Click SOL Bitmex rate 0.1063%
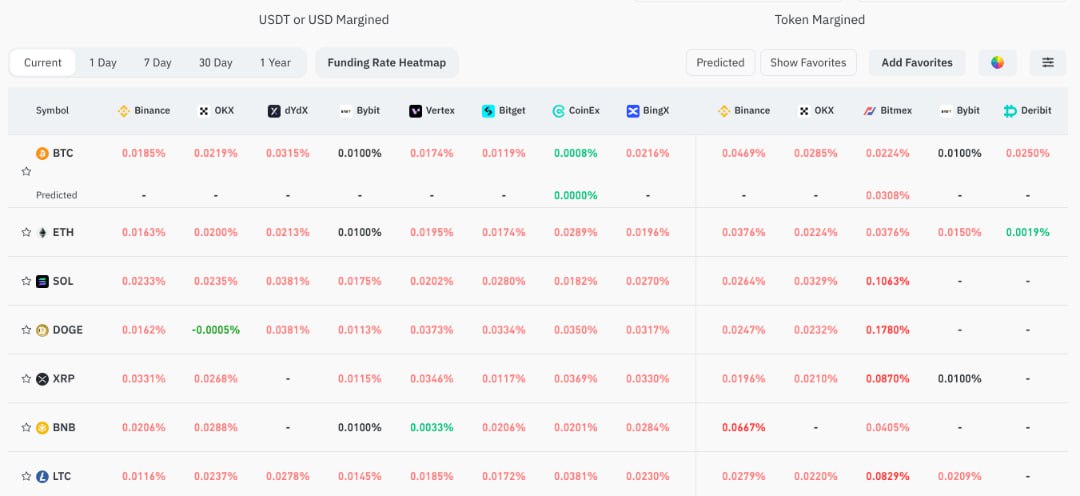The height and width of the screenshot is (496, 1080). pos(888,281)
